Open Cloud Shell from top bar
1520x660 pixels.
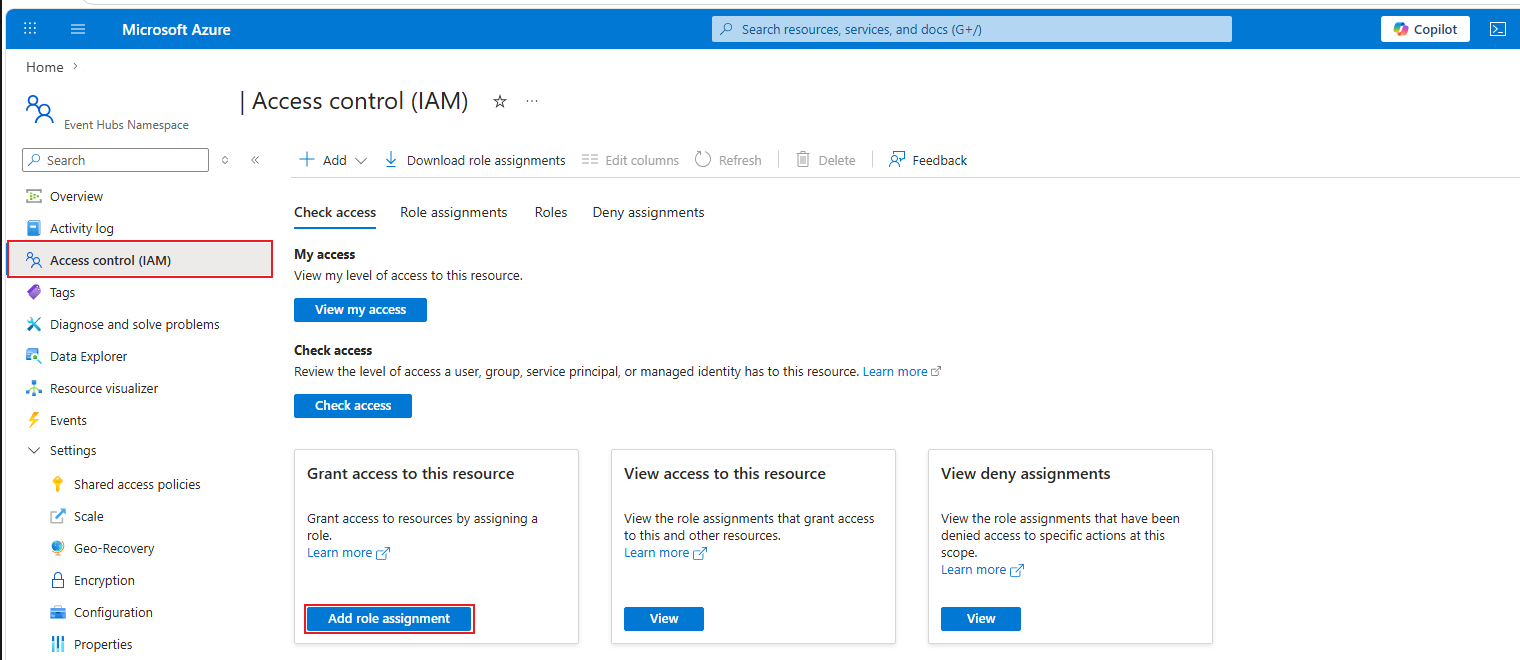[1498, 29]
